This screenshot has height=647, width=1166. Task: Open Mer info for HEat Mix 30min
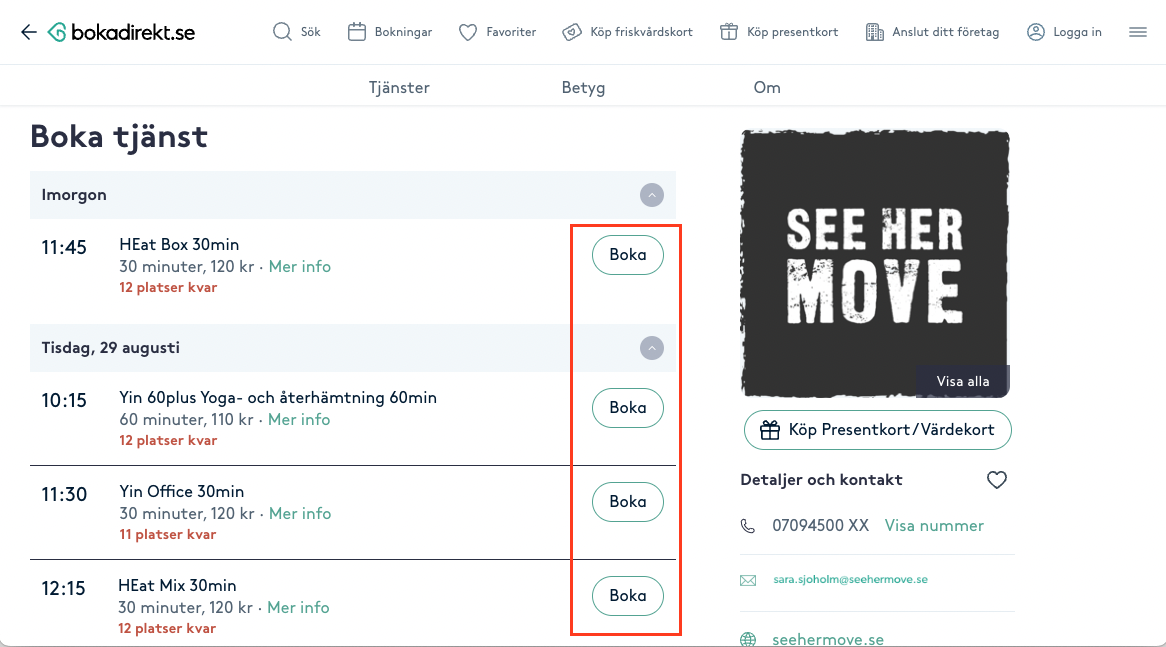coord(298,608)
